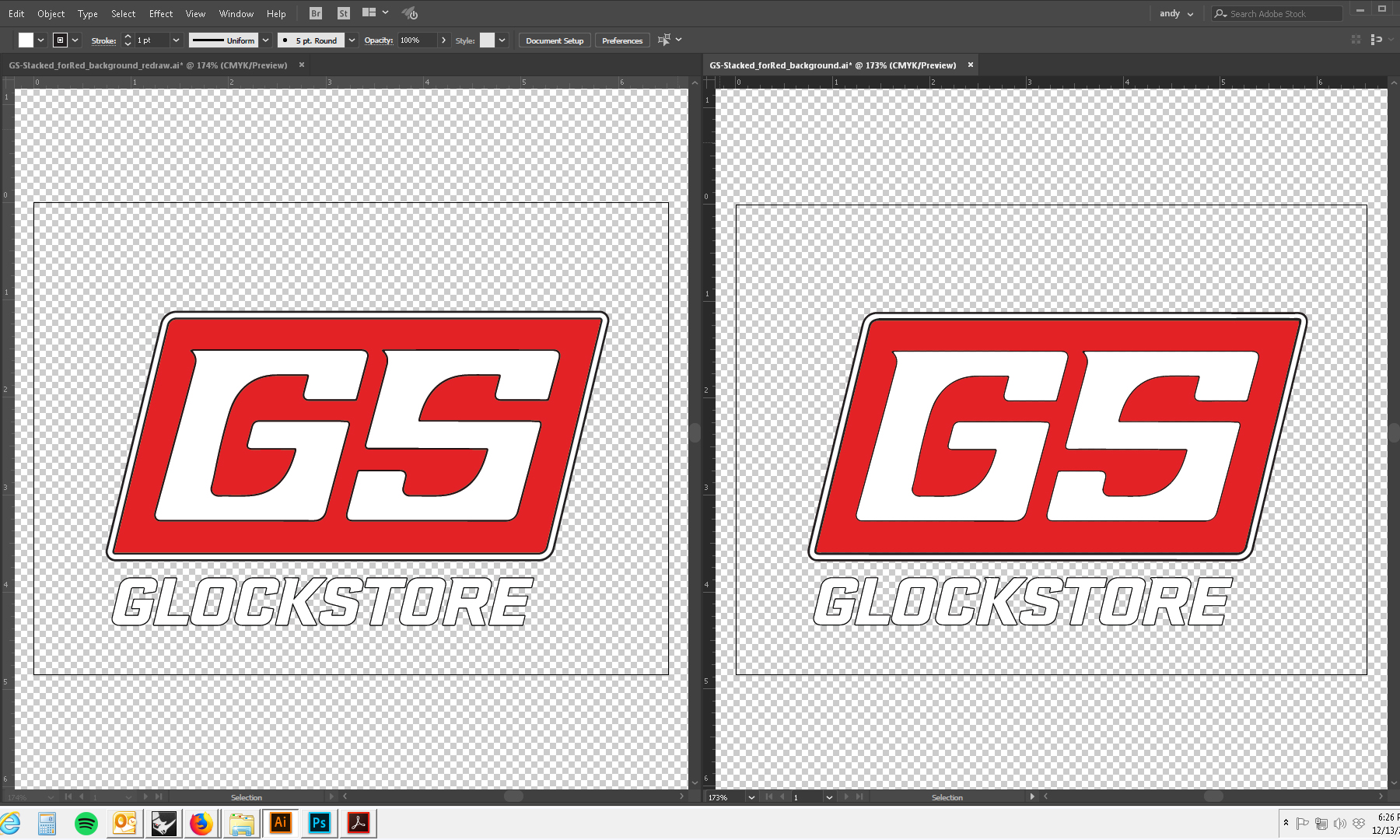
Task: Open dropdown beside the align to selection icon
Action: 678,40
